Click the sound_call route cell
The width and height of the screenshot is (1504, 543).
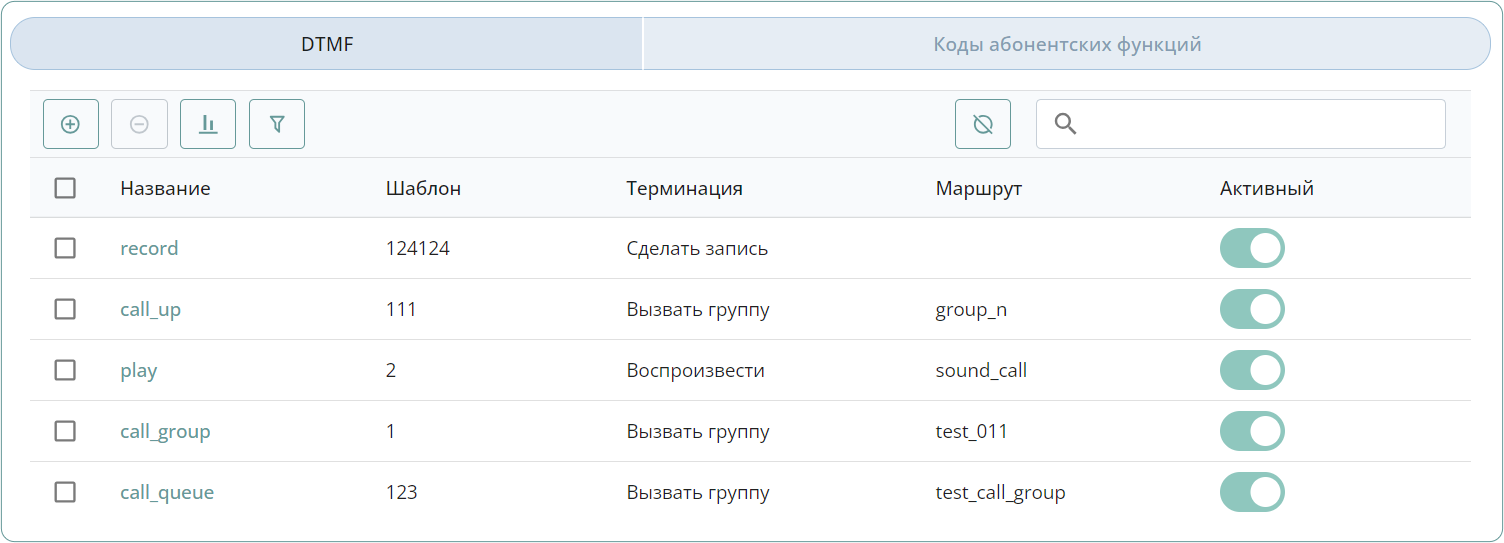pyautogui.click(x=981, y=371)
